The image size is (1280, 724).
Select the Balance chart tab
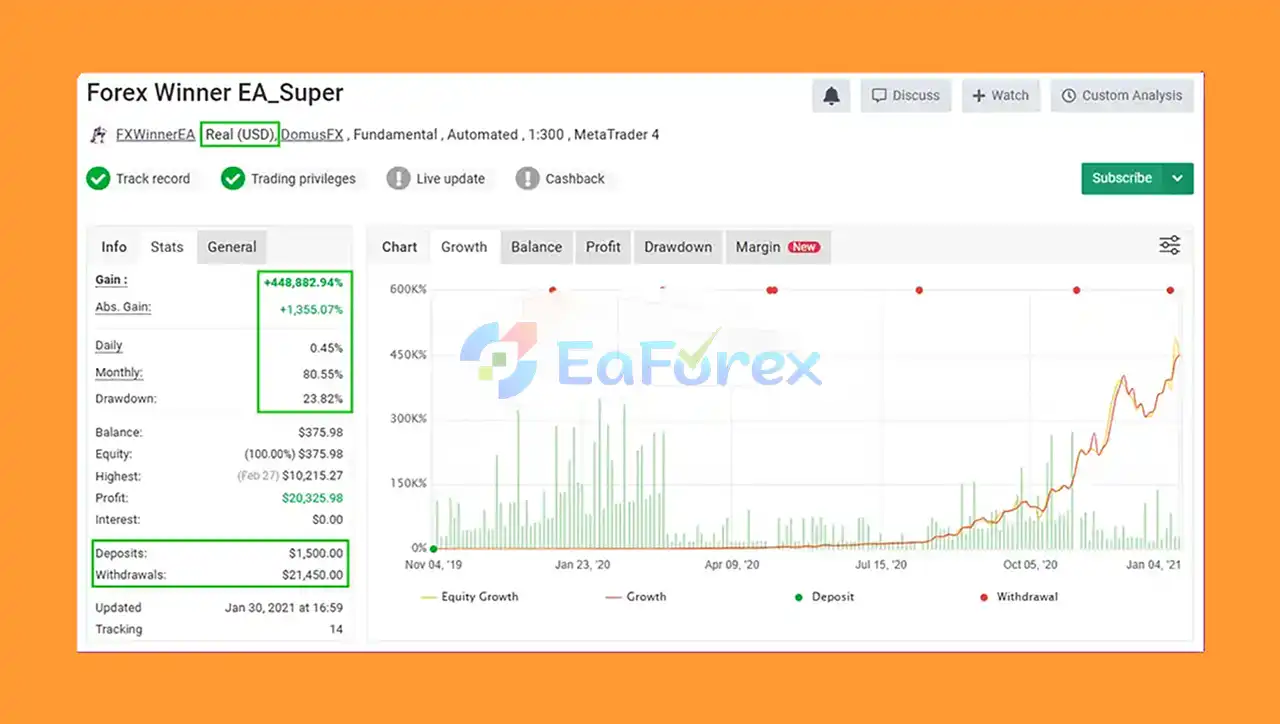(x=536, y=247)
